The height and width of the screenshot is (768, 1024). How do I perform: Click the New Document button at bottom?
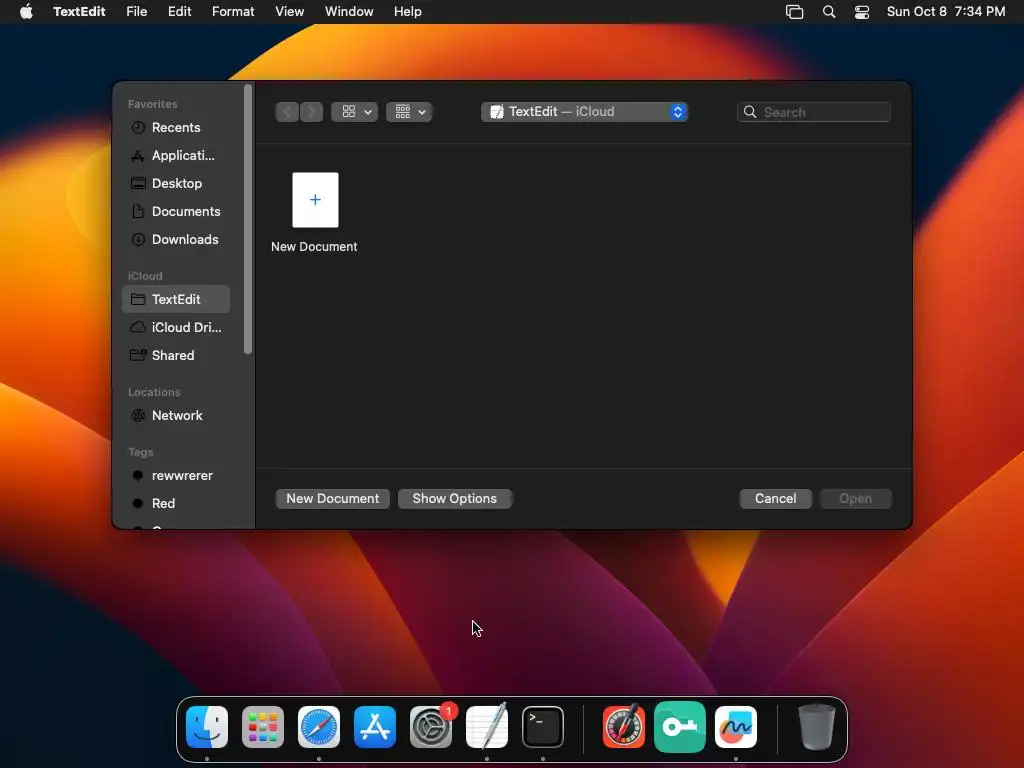click(x=332, y=498)
